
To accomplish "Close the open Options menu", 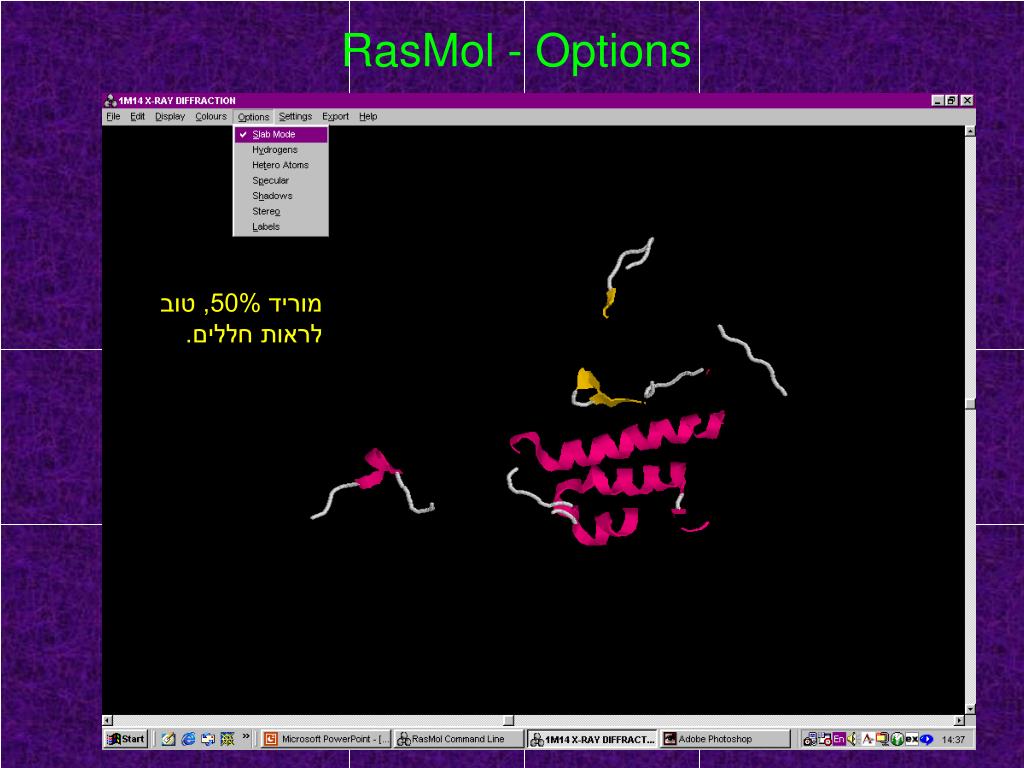I will tap(253, 116).
